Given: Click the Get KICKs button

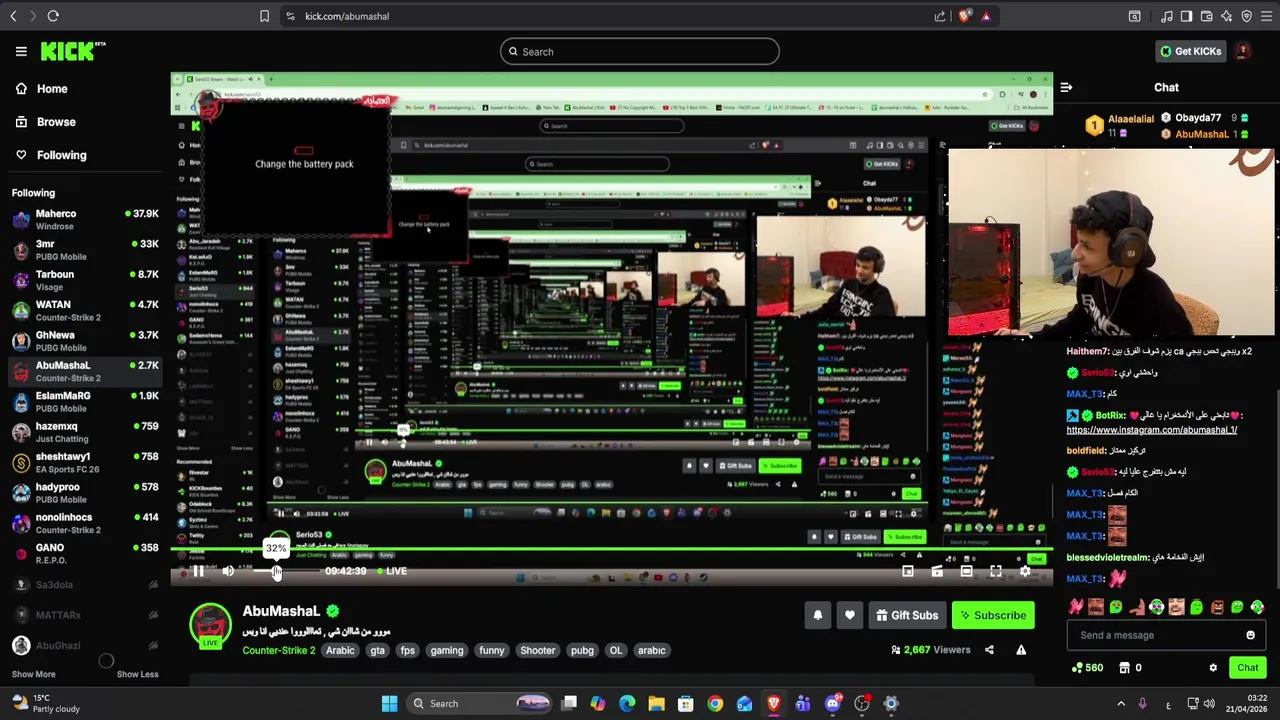Looking at the screenshot, I should (x=1190, y=51).
